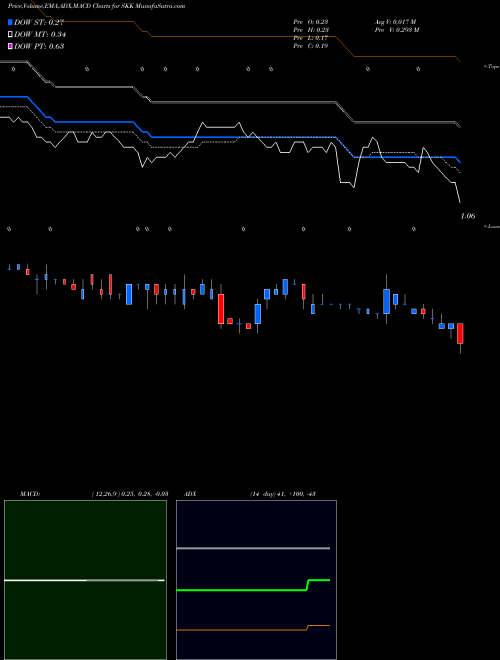The width and height of the screenshot is (500, 660).
Task: Select the 'DOW ST: 0.27' legend text
Action: point(39,22)
